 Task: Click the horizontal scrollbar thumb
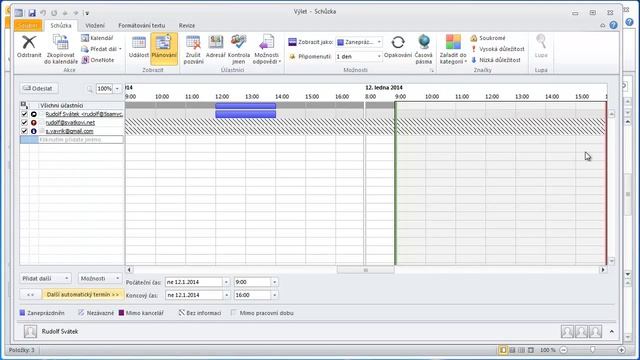point(365,270)
